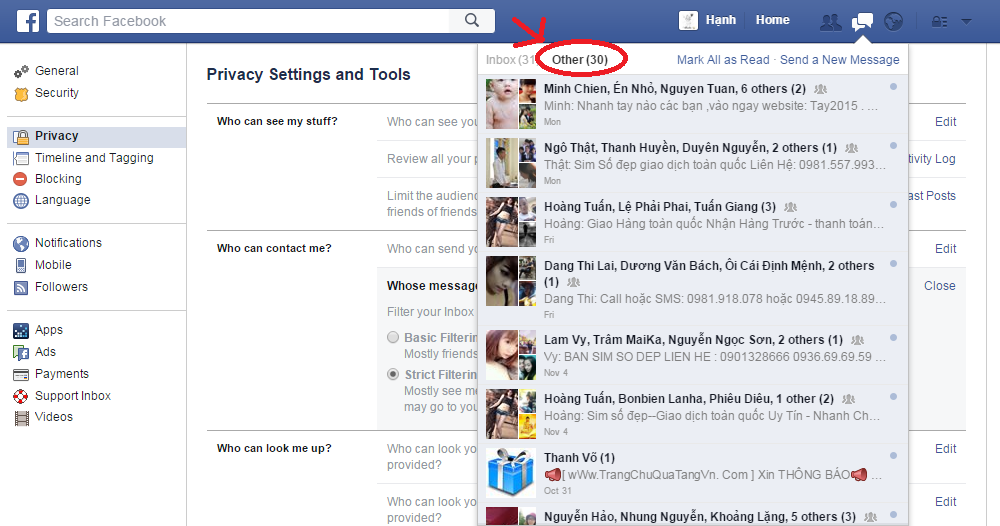Viewport: 1000px width, 526px height.
Task: Open the privacy shortcuts lock icon
Action: 939,22
